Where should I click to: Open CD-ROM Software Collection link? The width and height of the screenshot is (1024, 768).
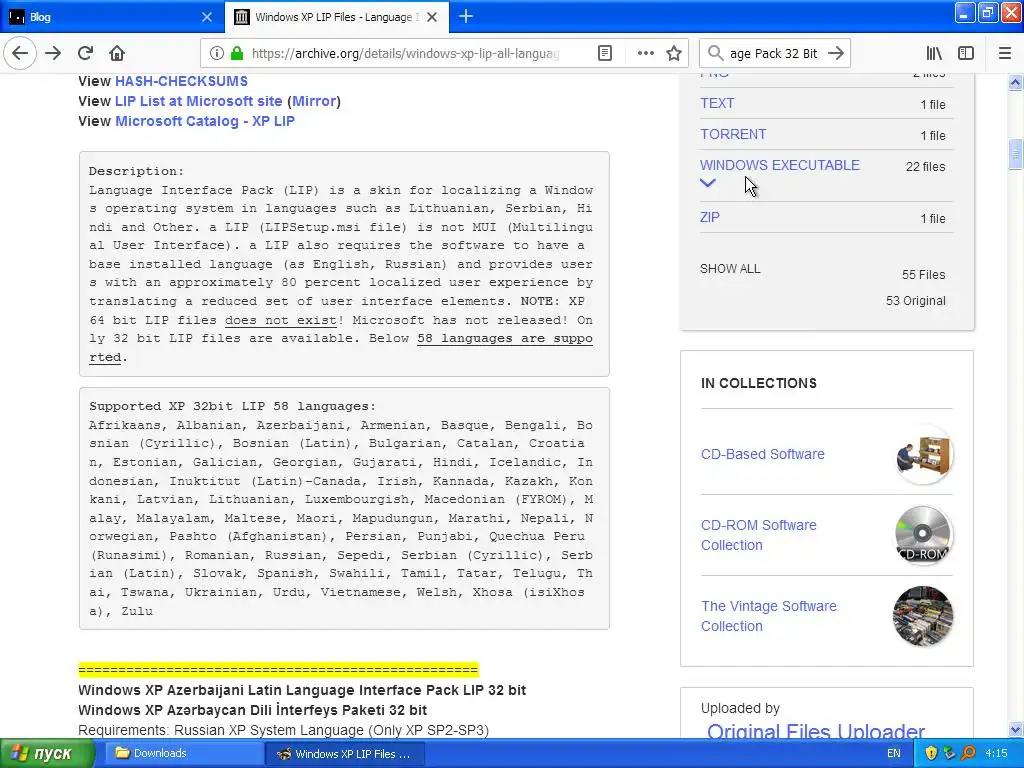click(759, 535)
